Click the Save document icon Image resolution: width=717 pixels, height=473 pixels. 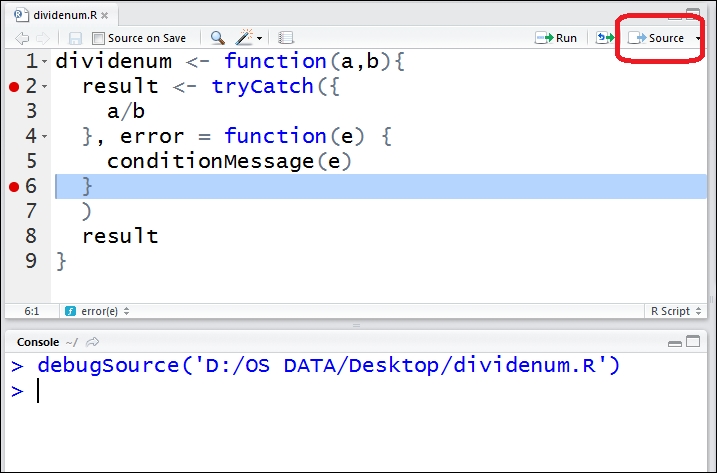point(75,38)
